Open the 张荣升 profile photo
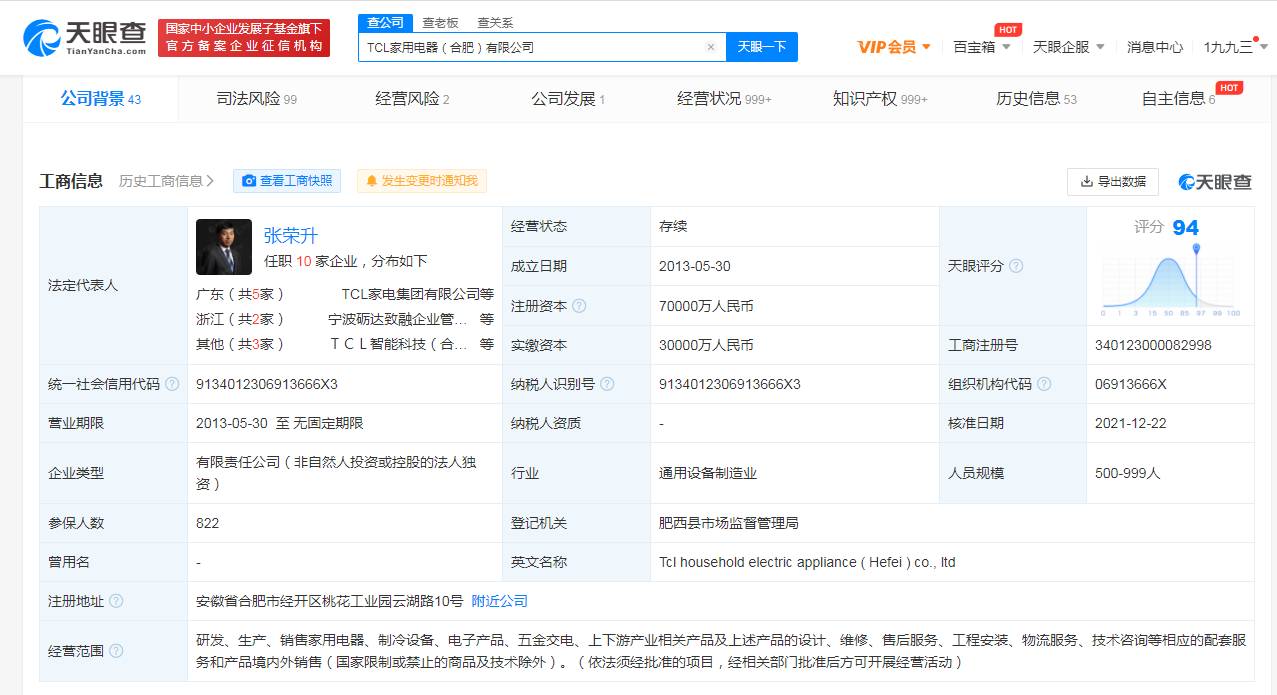This screenshot has width=1277, height=695. pyautogui.click(x=224, y=247)
